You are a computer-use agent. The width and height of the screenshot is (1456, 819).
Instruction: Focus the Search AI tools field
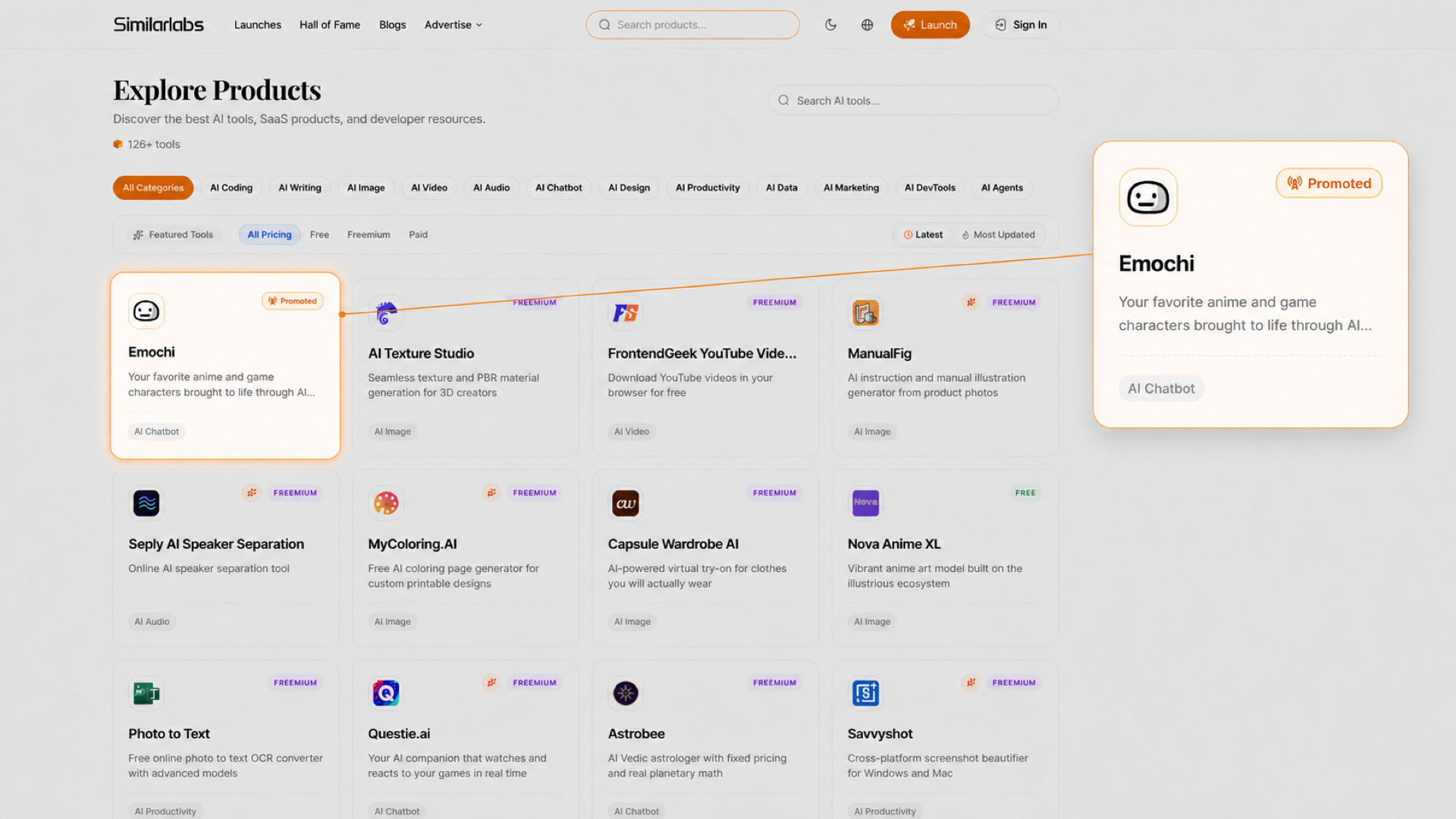coord(913,100)
